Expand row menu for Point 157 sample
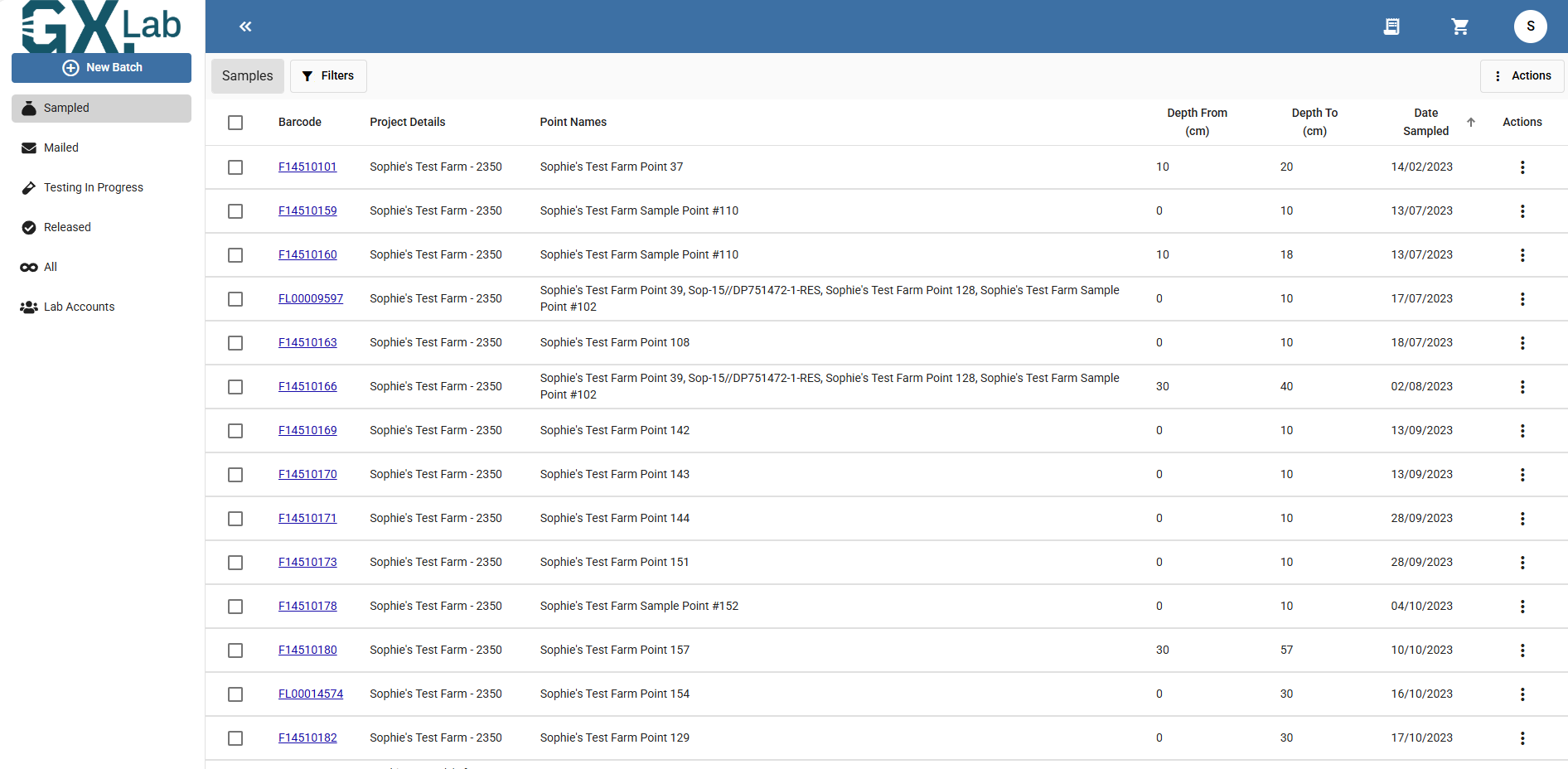 pyautogui.click(x=1522, y=651)
